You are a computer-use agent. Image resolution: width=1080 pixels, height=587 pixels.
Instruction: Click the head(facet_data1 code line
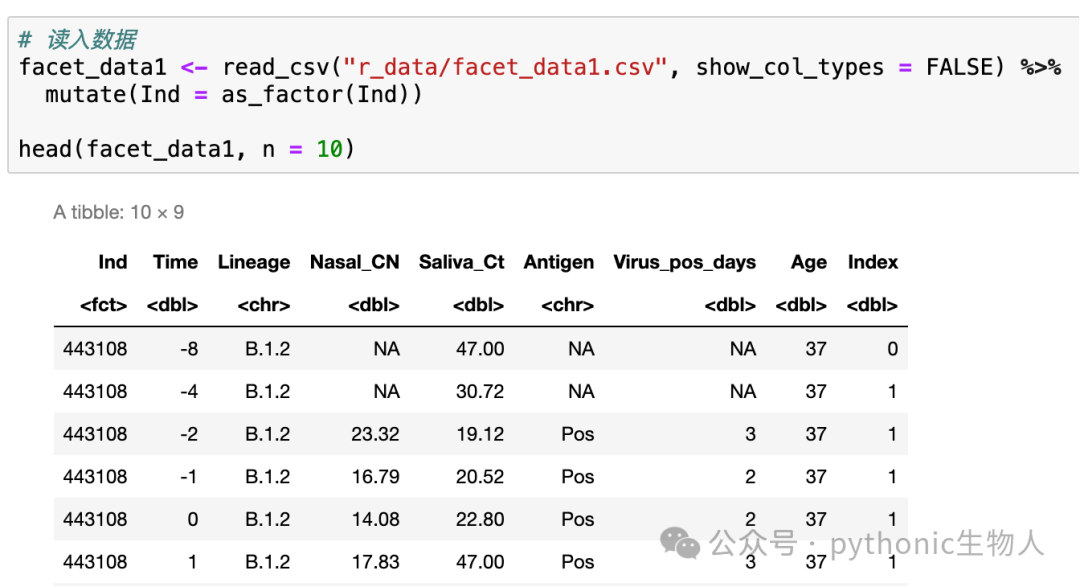186,149
